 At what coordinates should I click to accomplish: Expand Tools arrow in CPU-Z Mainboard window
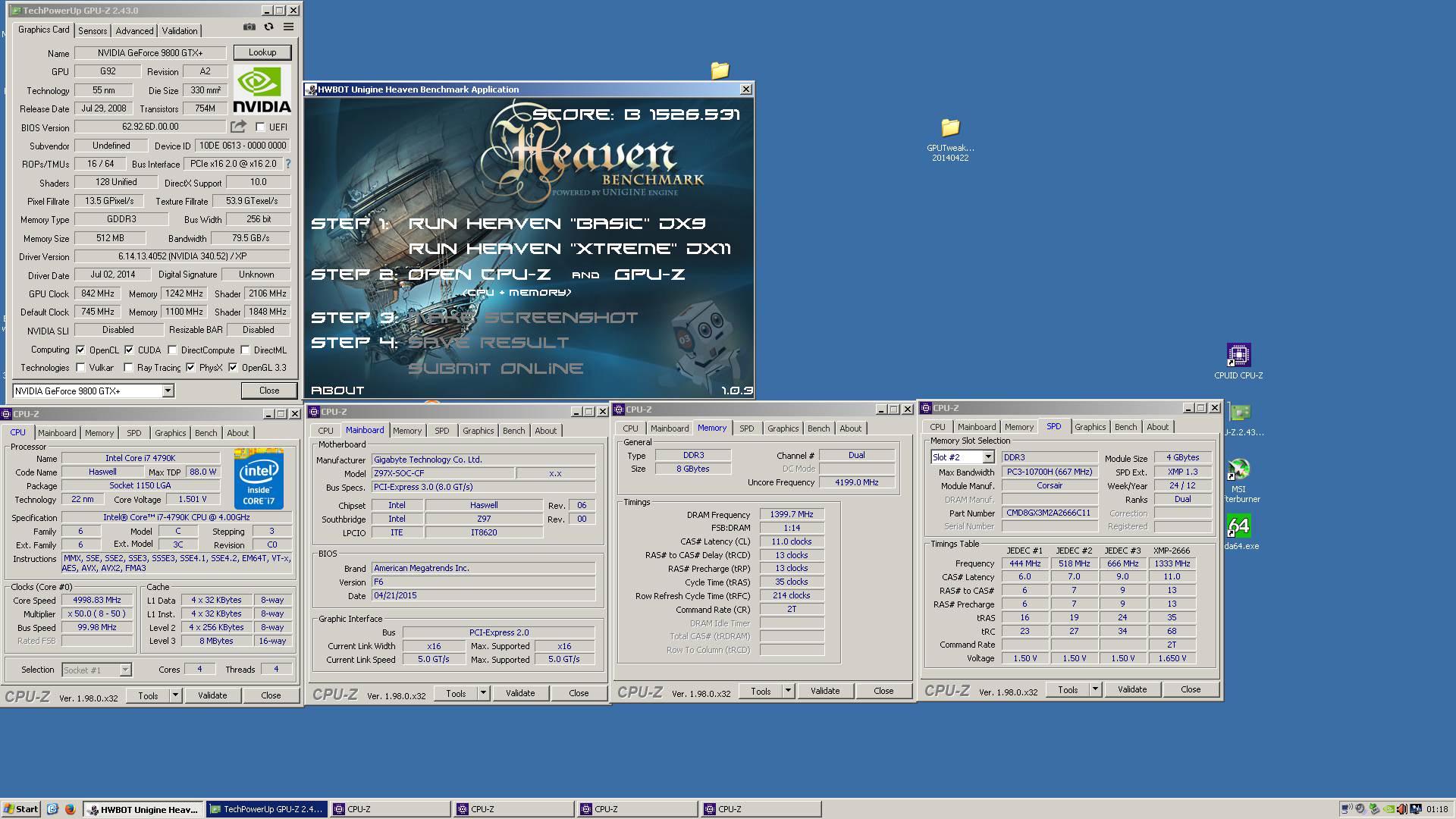[x=483, y=693]
